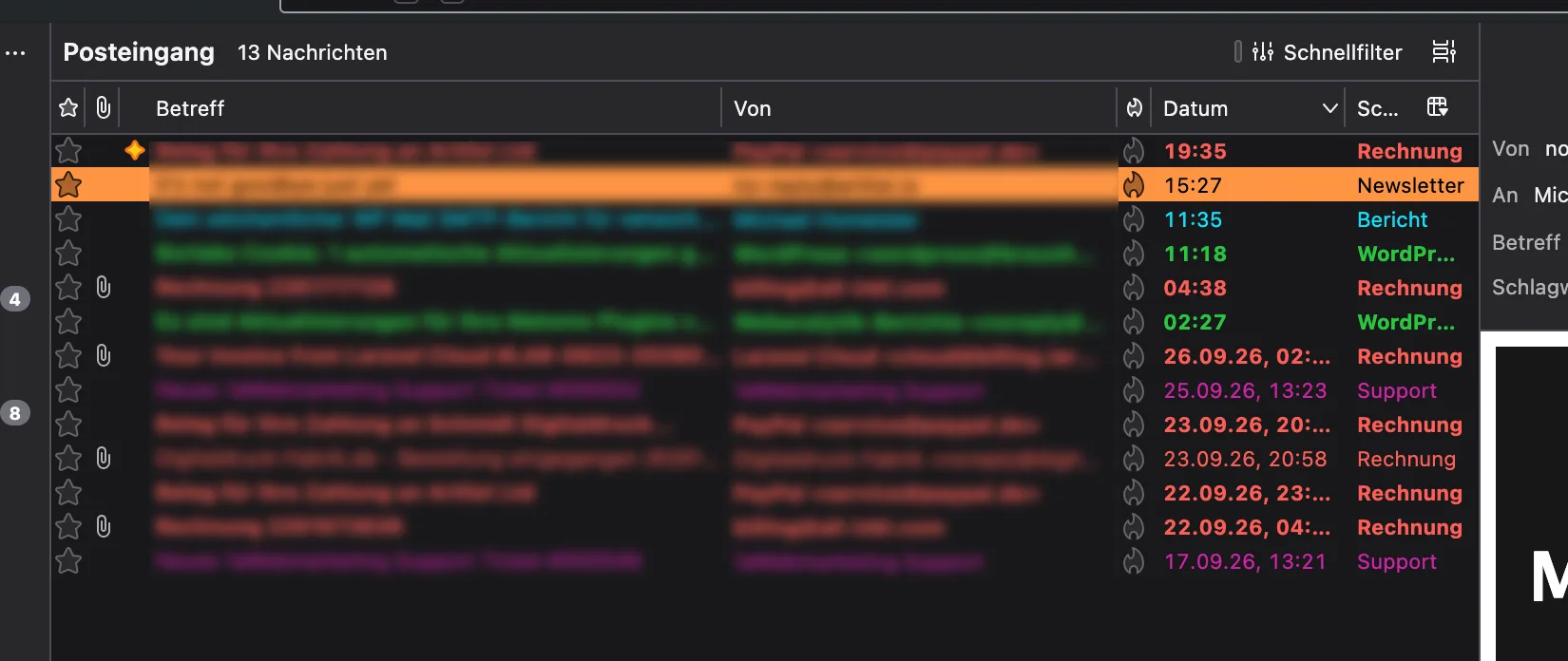Click the Newsletter tag on the 15:27 row
The image size is (1568, 661).
[1410, 185]
